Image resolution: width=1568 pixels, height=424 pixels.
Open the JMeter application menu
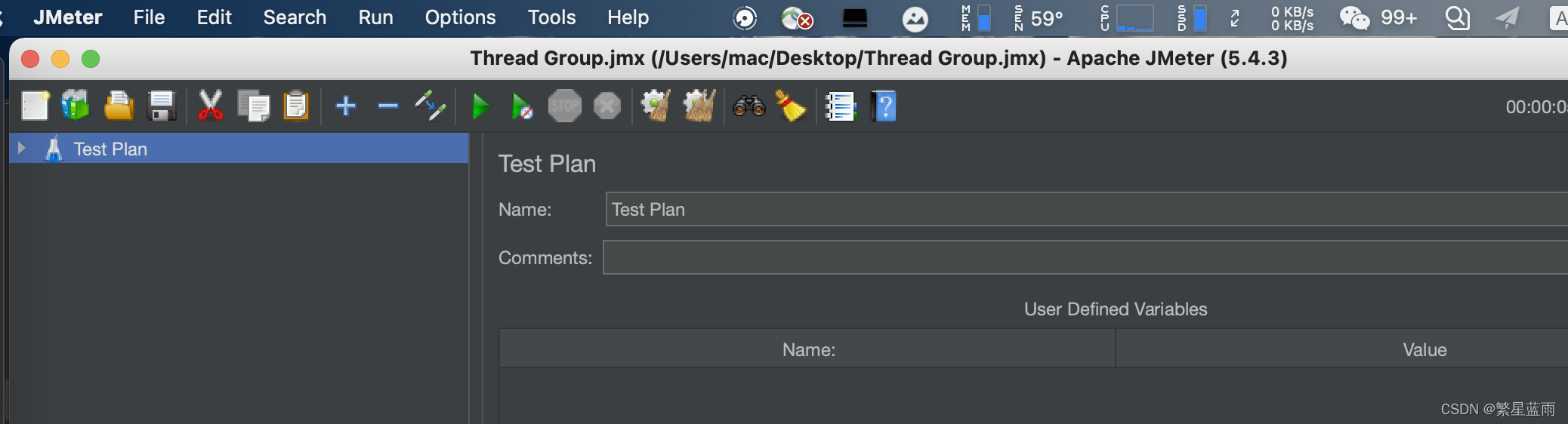(68, 17)
